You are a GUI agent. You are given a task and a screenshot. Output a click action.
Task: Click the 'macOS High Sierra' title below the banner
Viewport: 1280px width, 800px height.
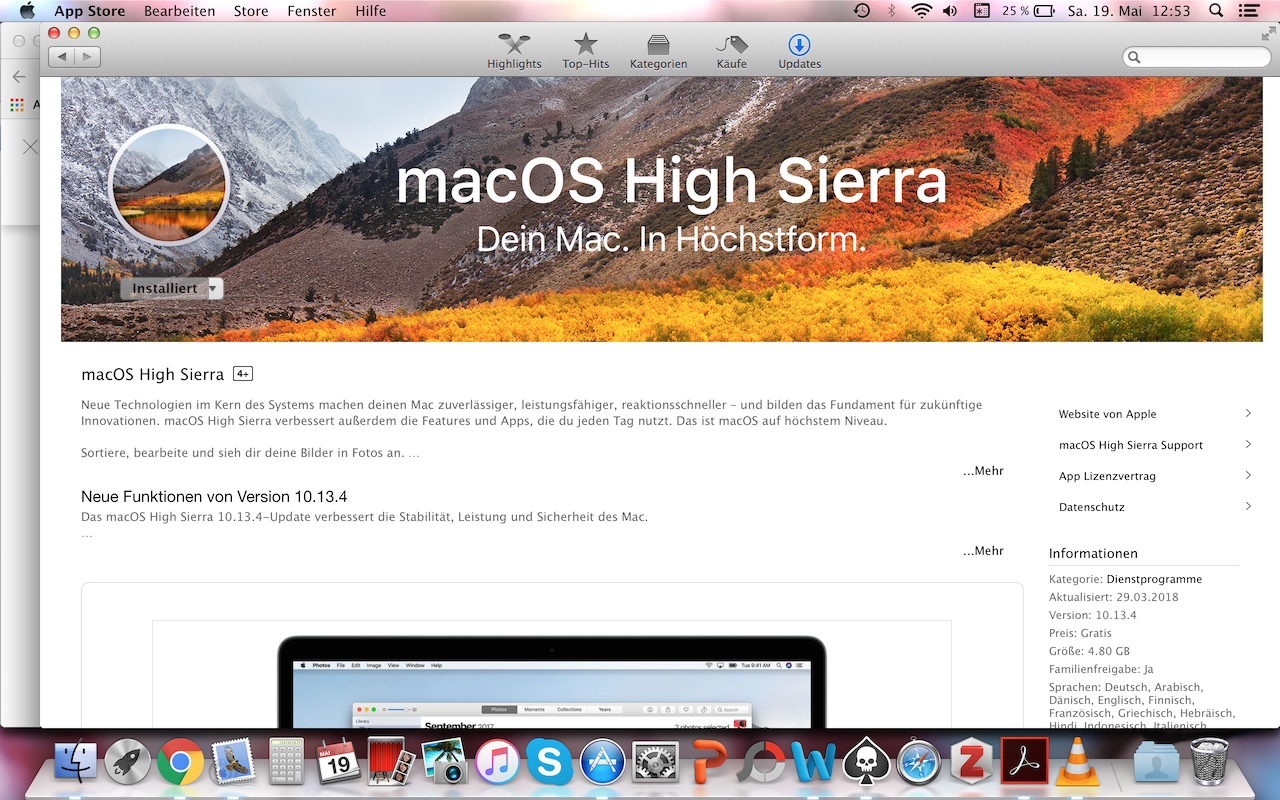coord(152,375)
